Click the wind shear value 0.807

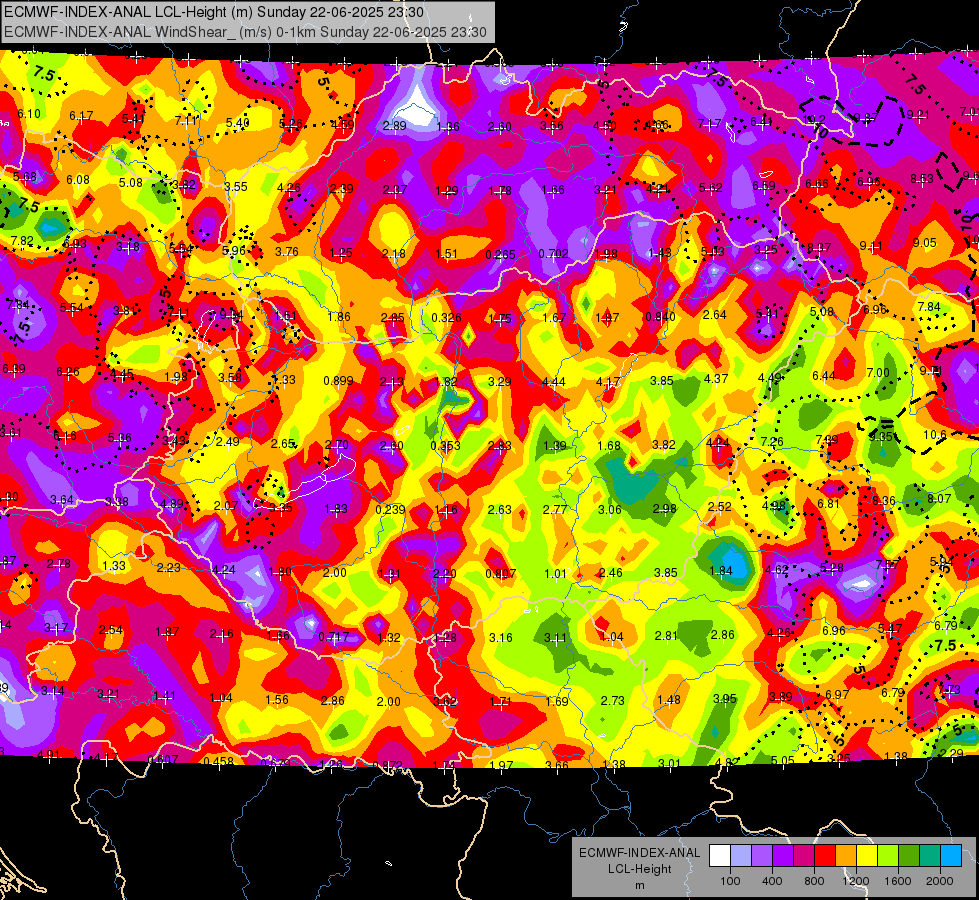501,573
